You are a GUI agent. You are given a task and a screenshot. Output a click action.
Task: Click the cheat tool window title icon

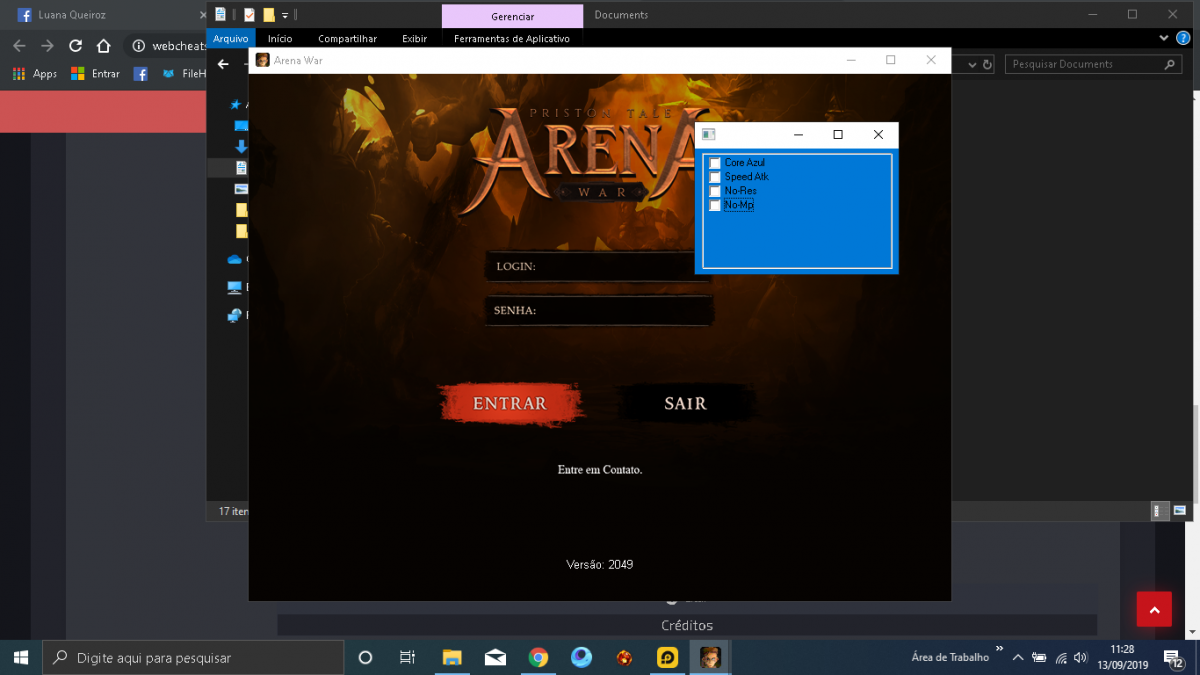click(709, 135)
